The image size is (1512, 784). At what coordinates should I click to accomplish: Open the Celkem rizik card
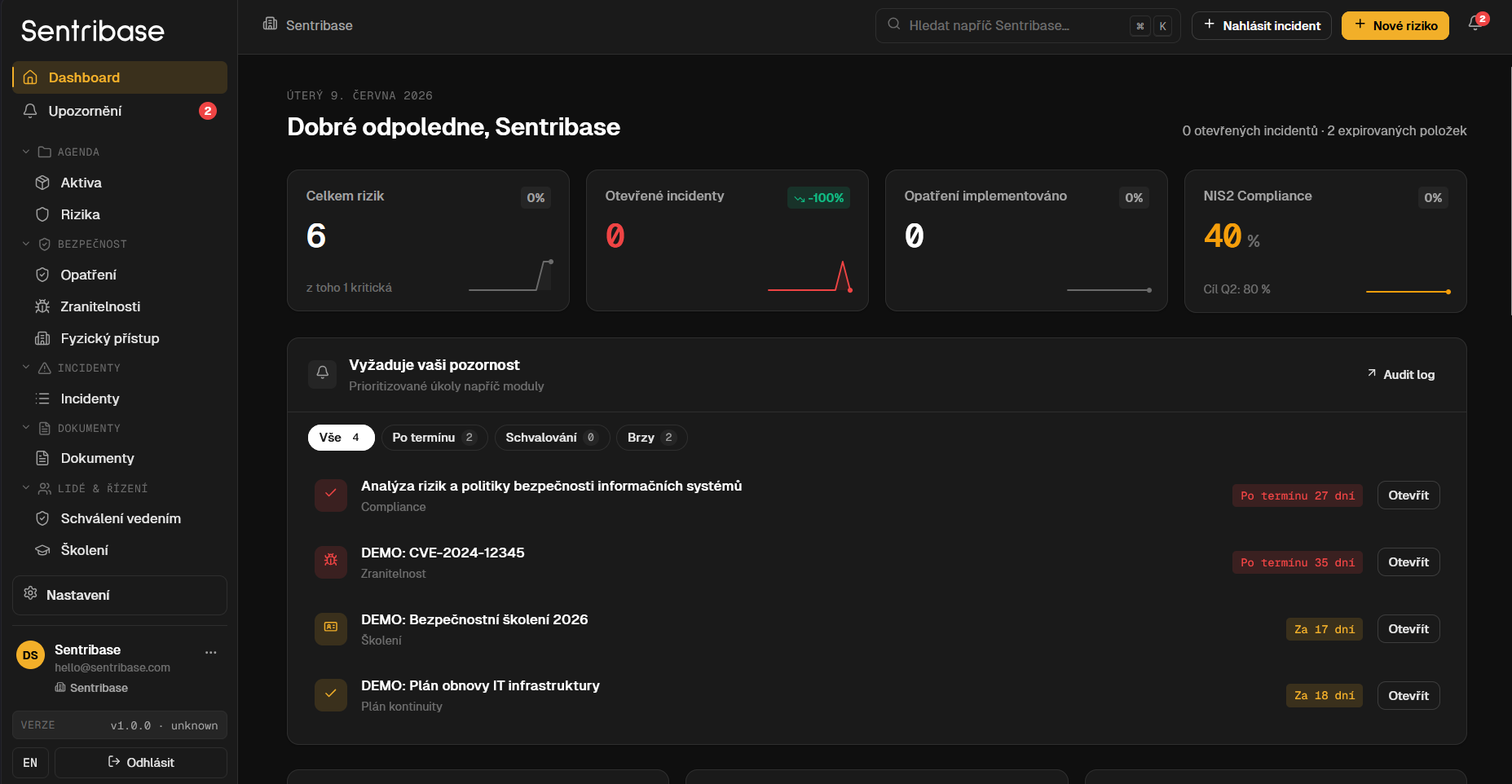pos(428,240)
